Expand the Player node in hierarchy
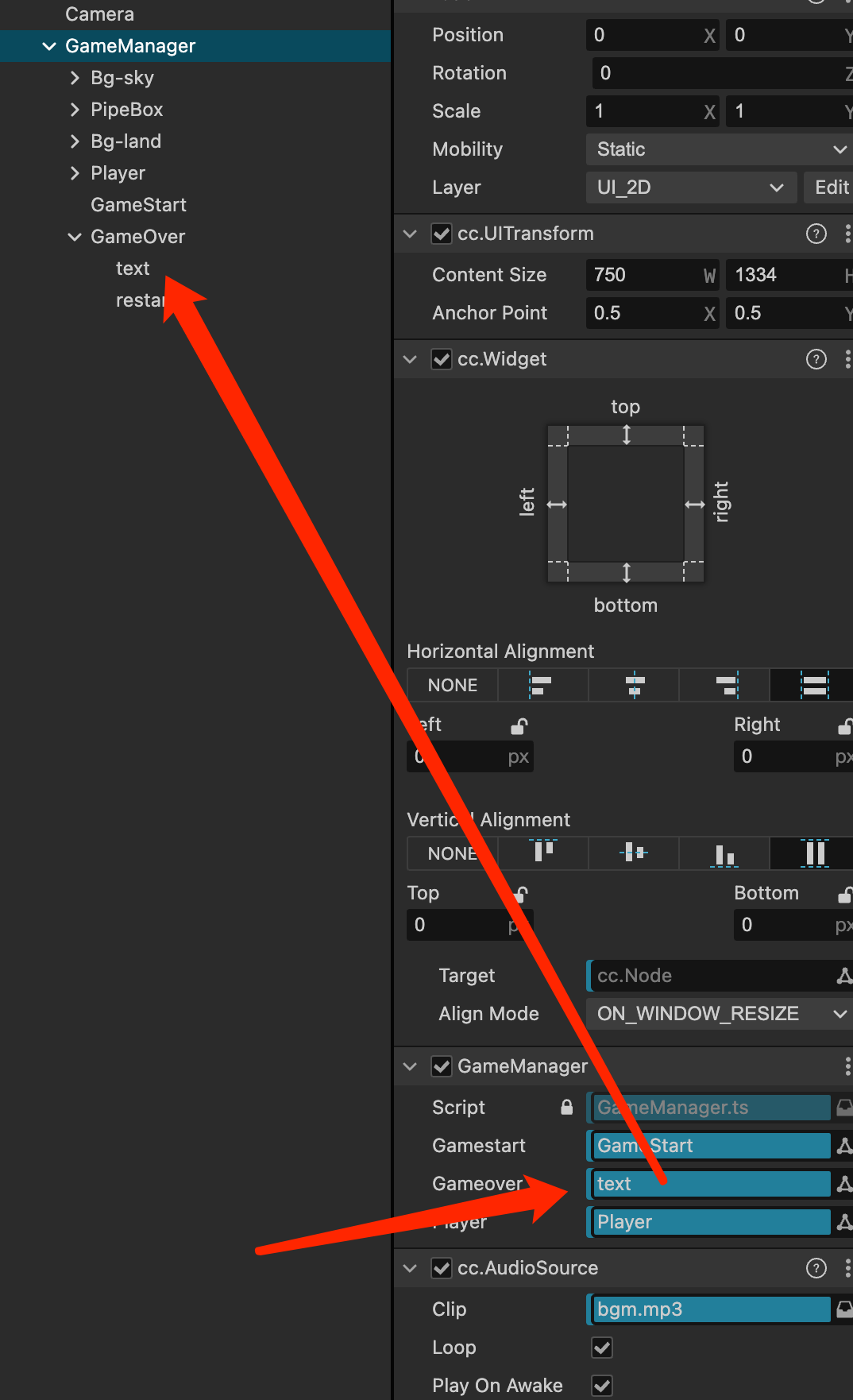Viewport: 853px width, 1400px height. 75,173
